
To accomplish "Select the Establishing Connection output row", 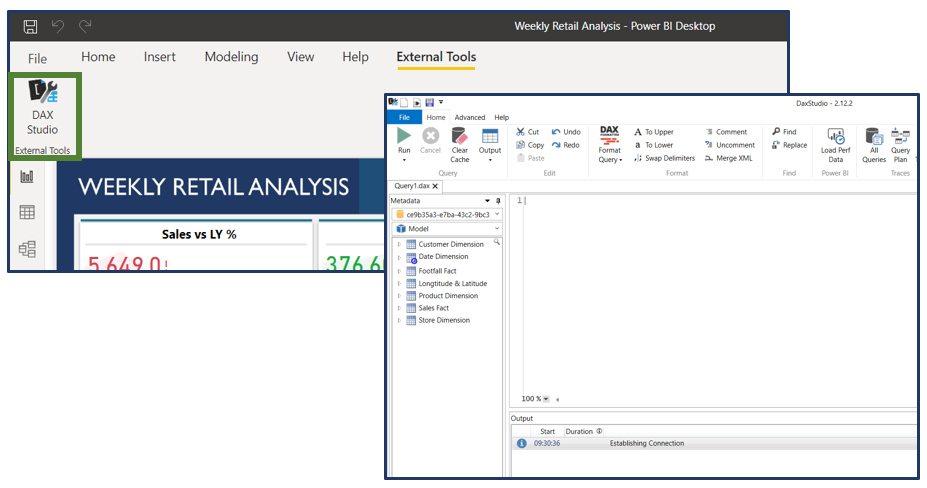I will point(714,443).
